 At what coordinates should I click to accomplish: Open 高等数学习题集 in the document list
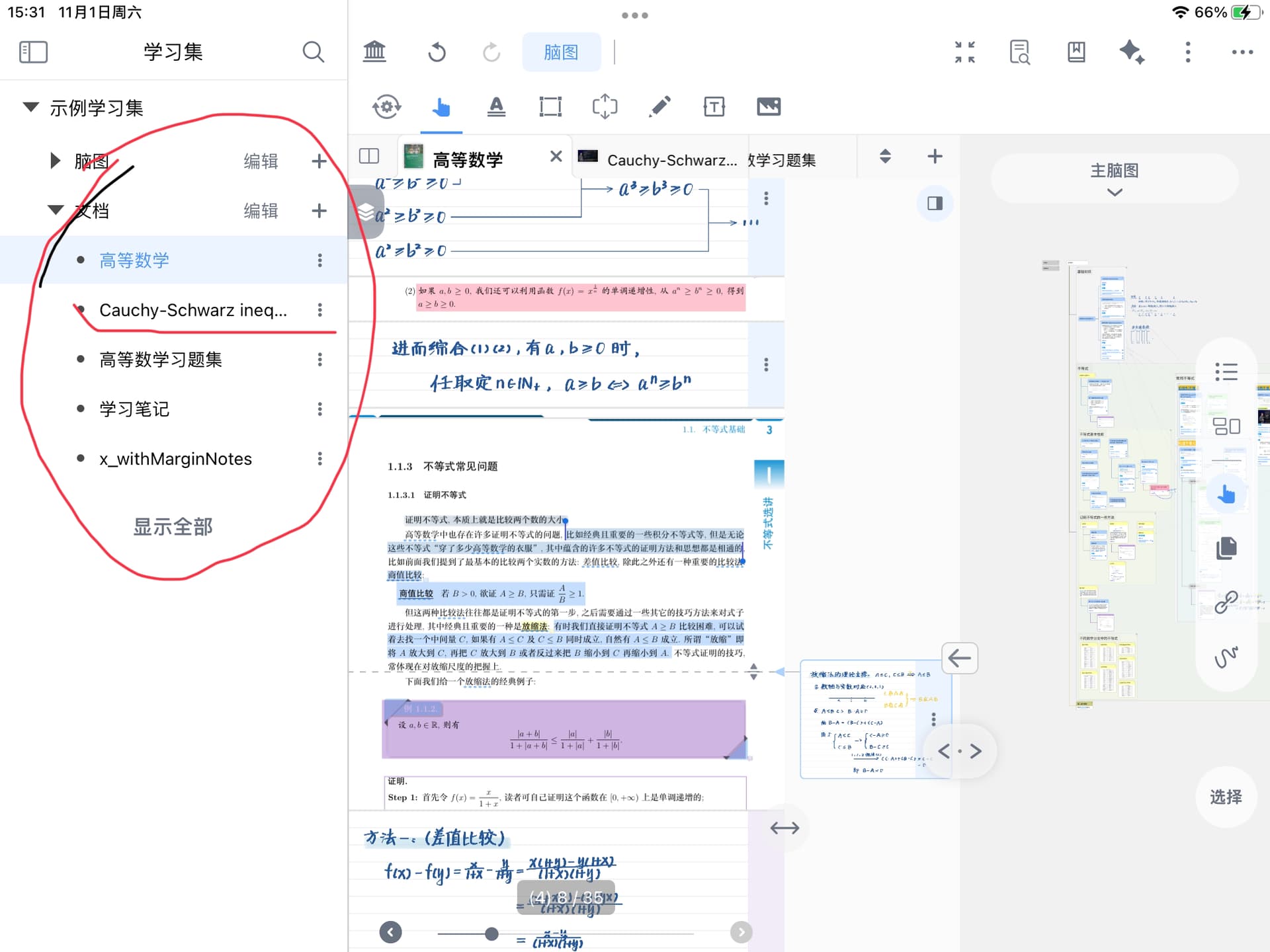[161, 360]
